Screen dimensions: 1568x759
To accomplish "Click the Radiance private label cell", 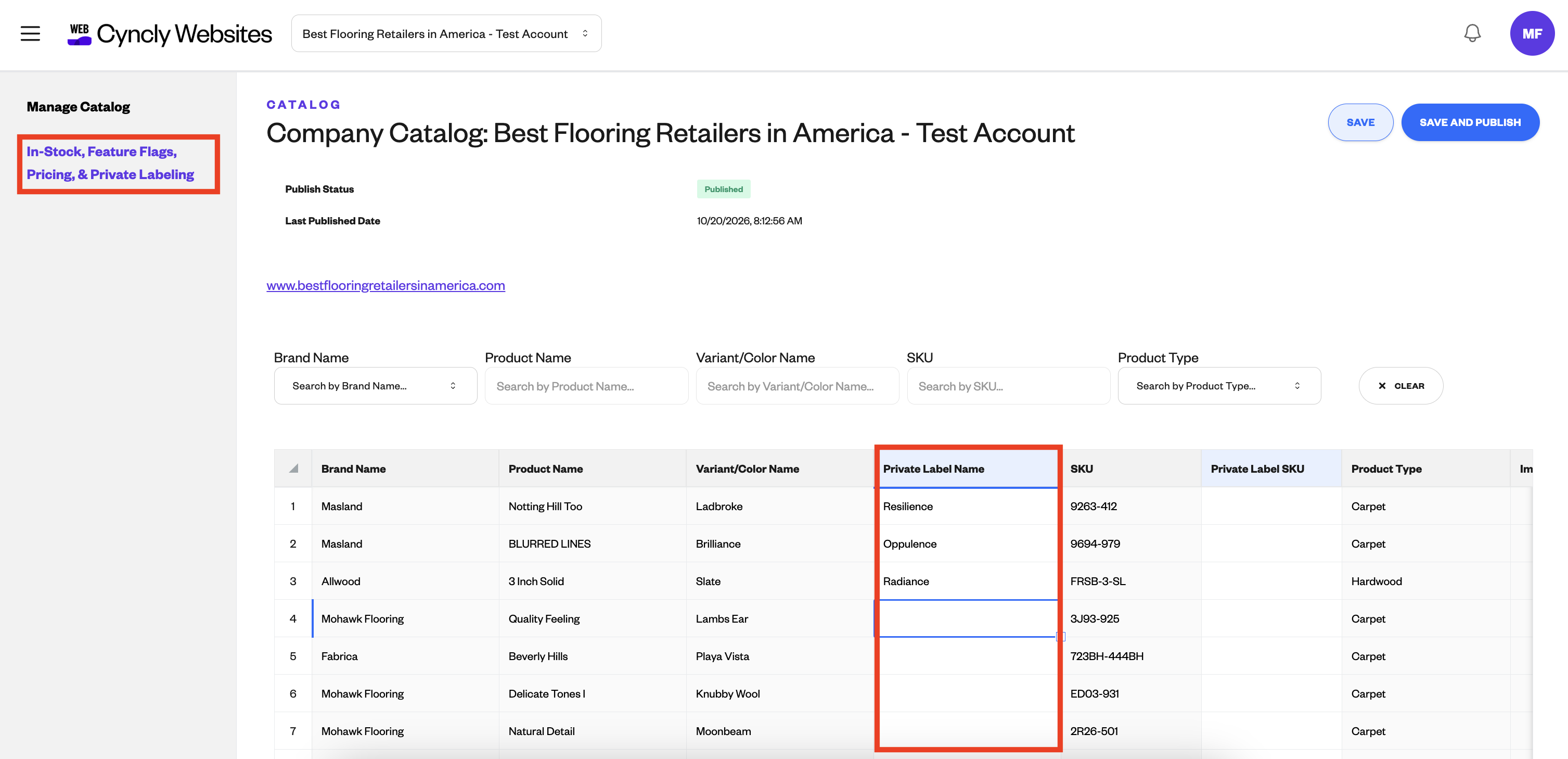I will [967, 581].
